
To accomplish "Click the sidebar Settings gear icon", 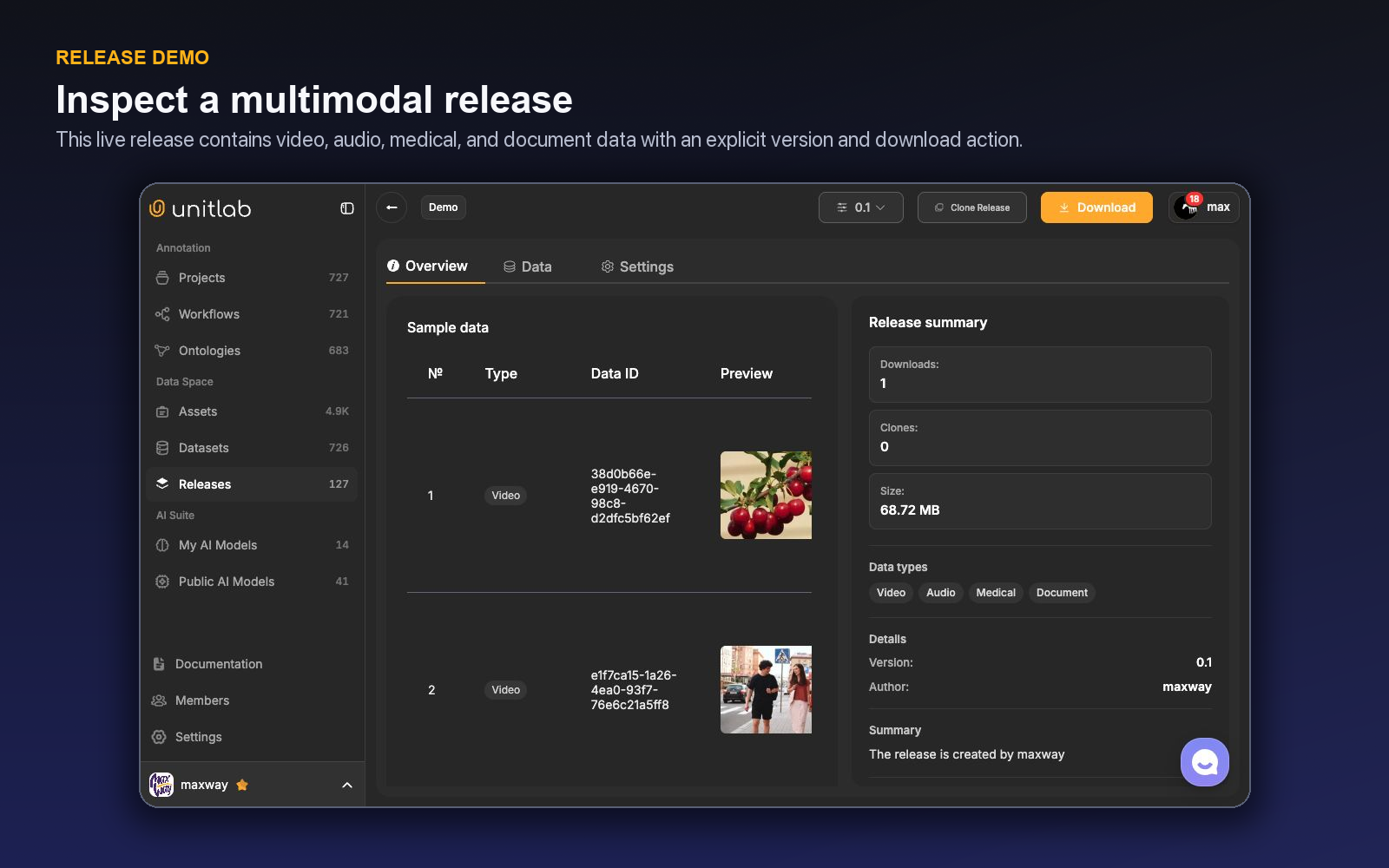I will 159,737.
